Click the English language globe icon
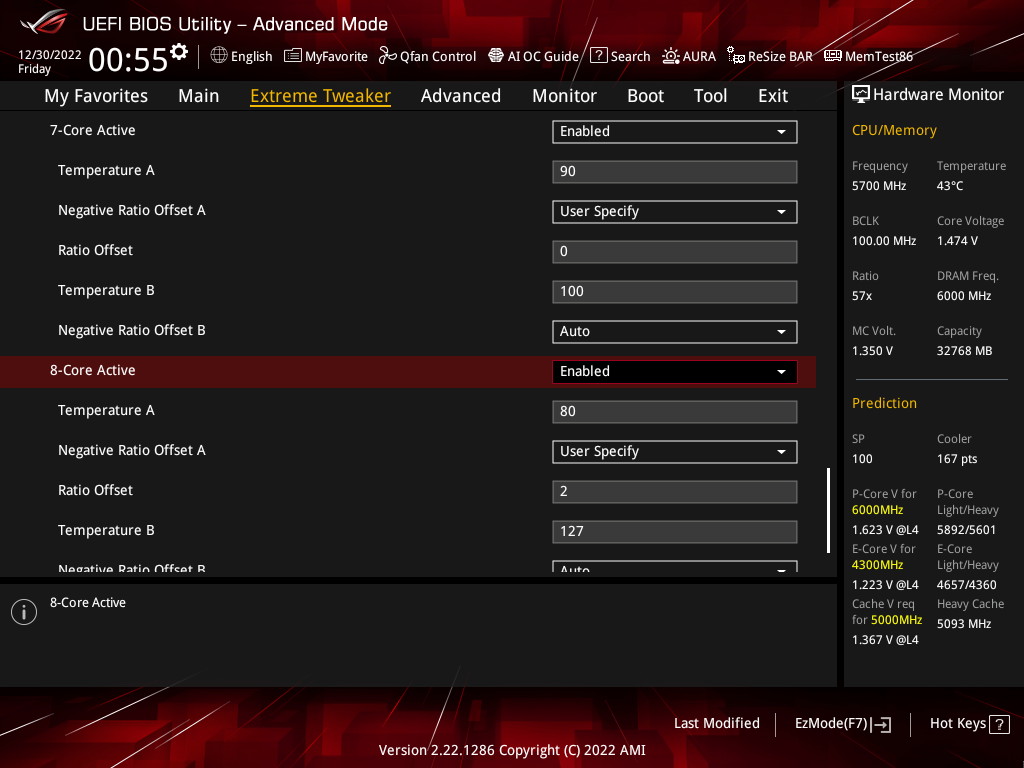1024x768 pixels. (219, 56)
